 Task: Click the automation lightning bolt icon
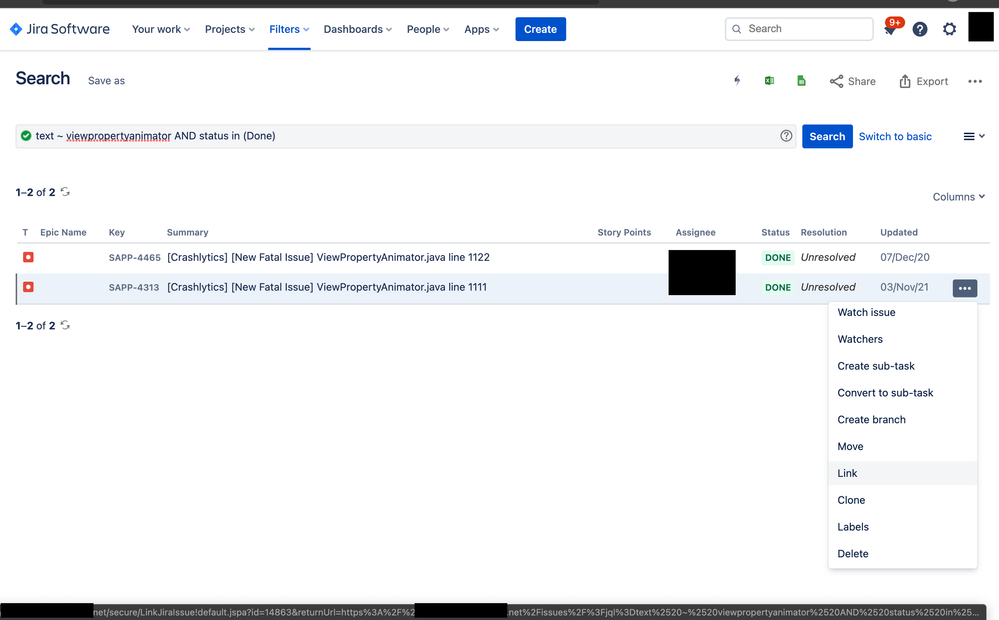pyautogui.click(x=737, y=81)
